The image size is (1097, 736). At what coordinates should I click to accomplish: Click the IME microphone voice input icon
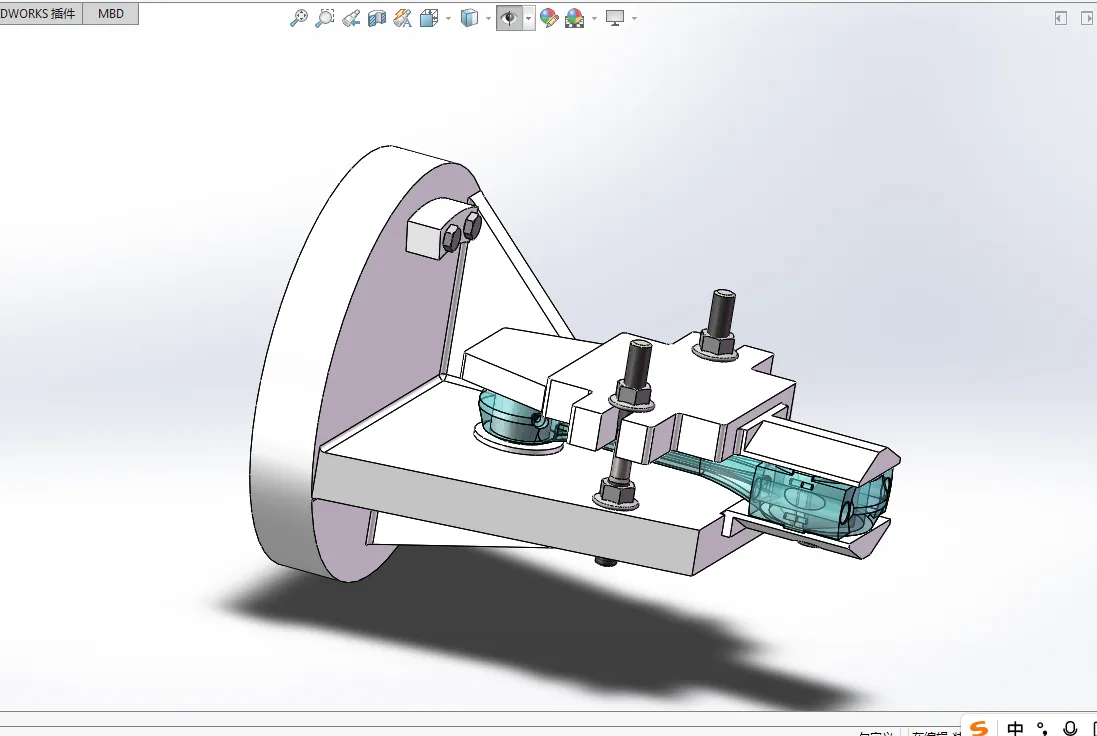coord(1069,729)
